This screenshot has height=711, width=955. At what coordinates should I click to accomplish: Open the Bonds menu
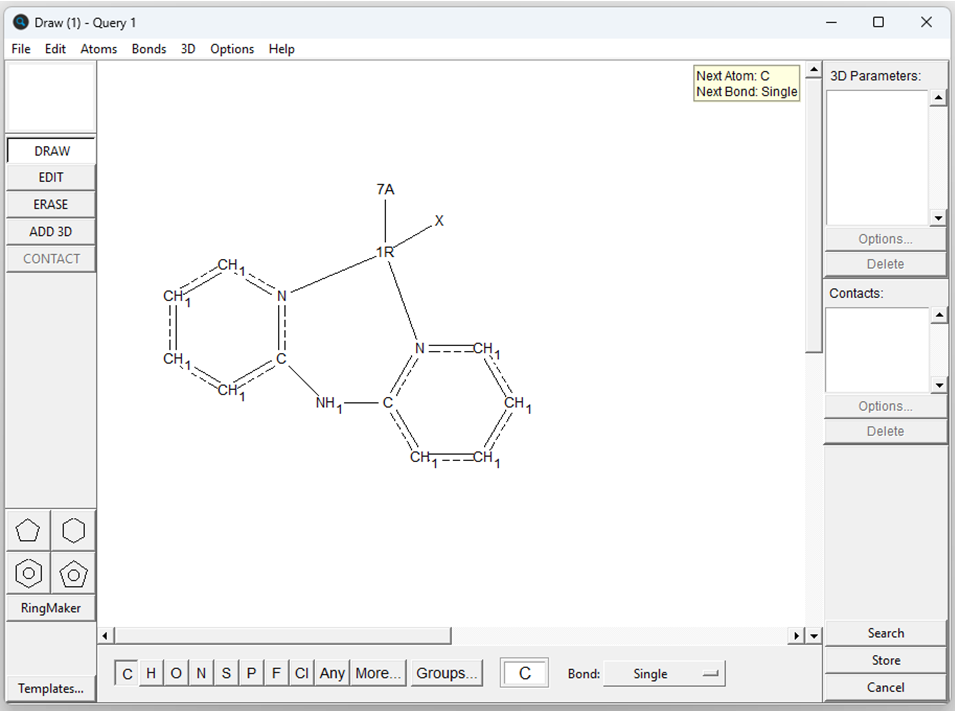[x=149, y=49]
